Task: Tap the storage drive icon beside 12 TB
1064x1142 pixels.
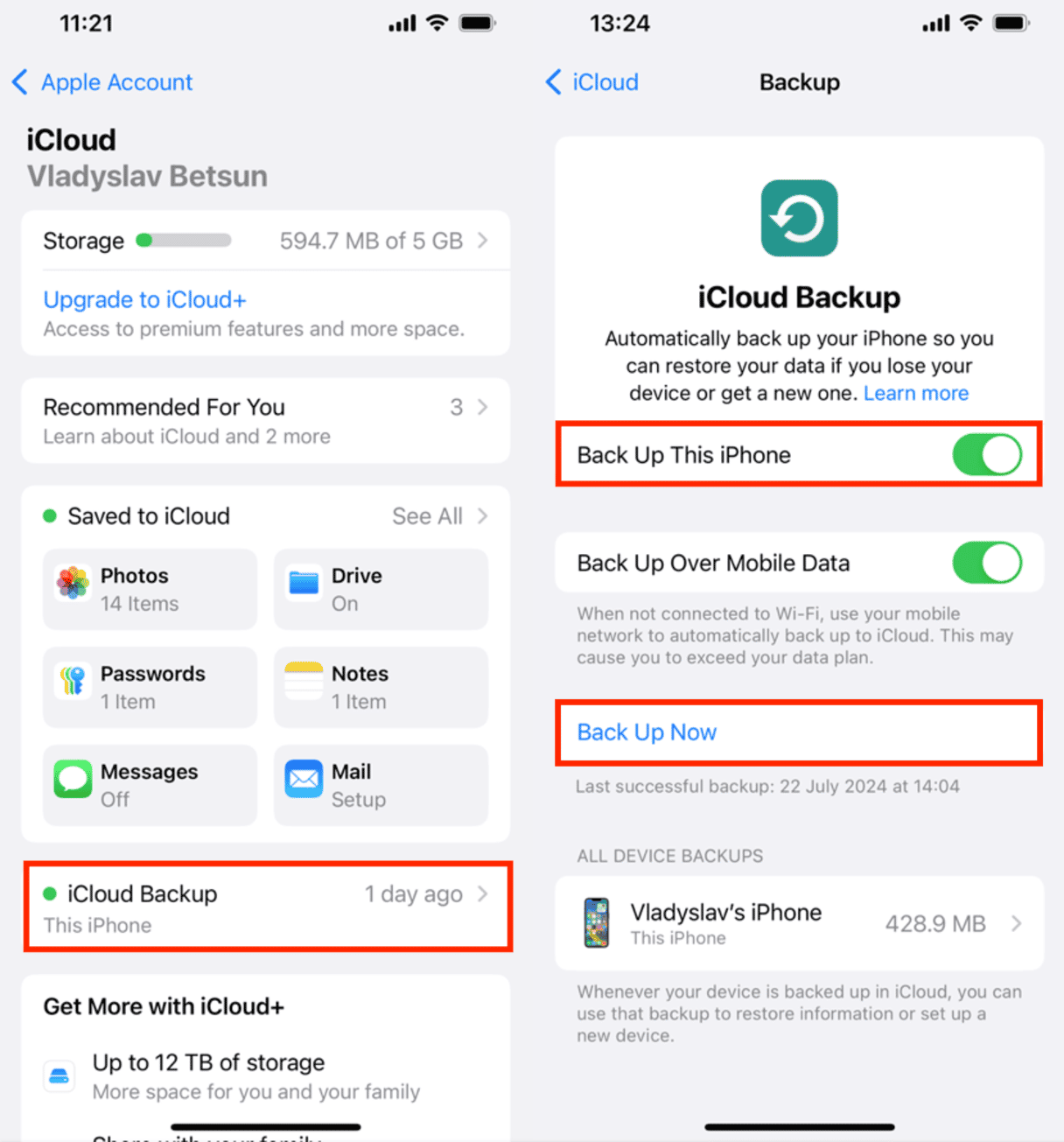Action: [x=59, y=1075]
